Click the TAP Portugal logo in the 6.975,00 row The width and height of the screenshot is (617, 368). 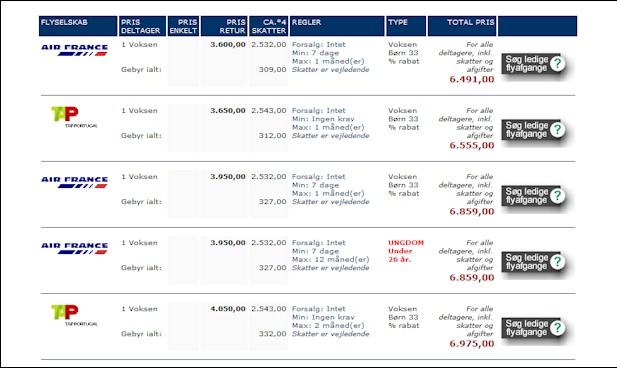point(74,315)
